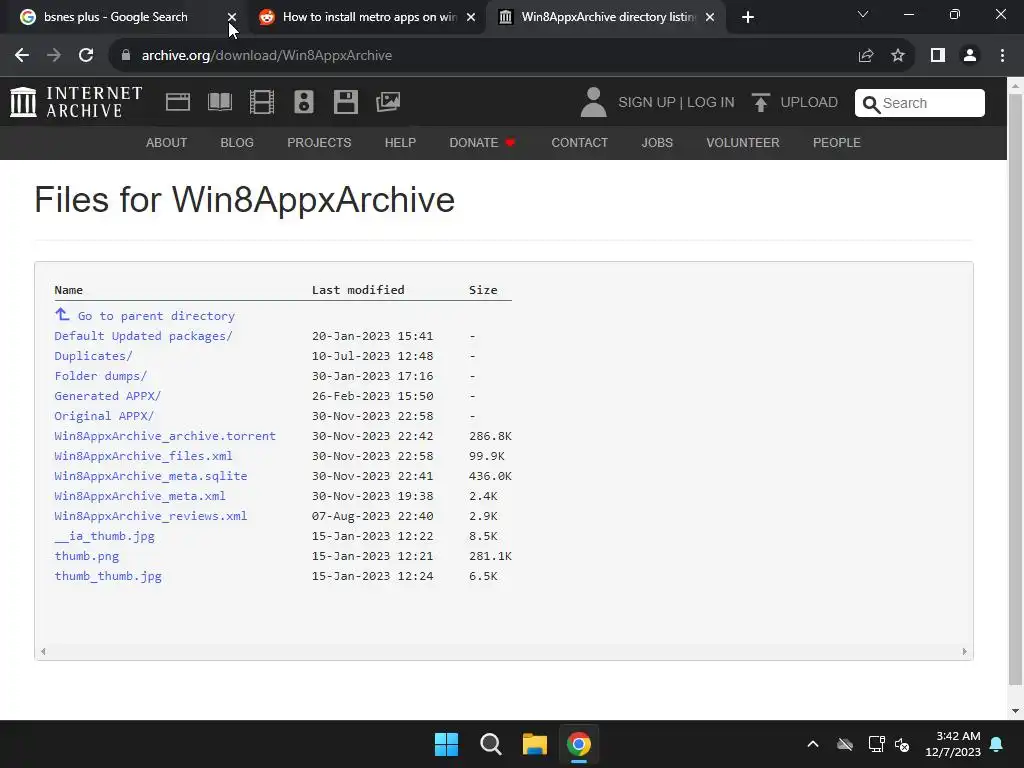Switch to the How to install metro apps tab
This screenshot has width=1024, height=768.
point(370,17)
